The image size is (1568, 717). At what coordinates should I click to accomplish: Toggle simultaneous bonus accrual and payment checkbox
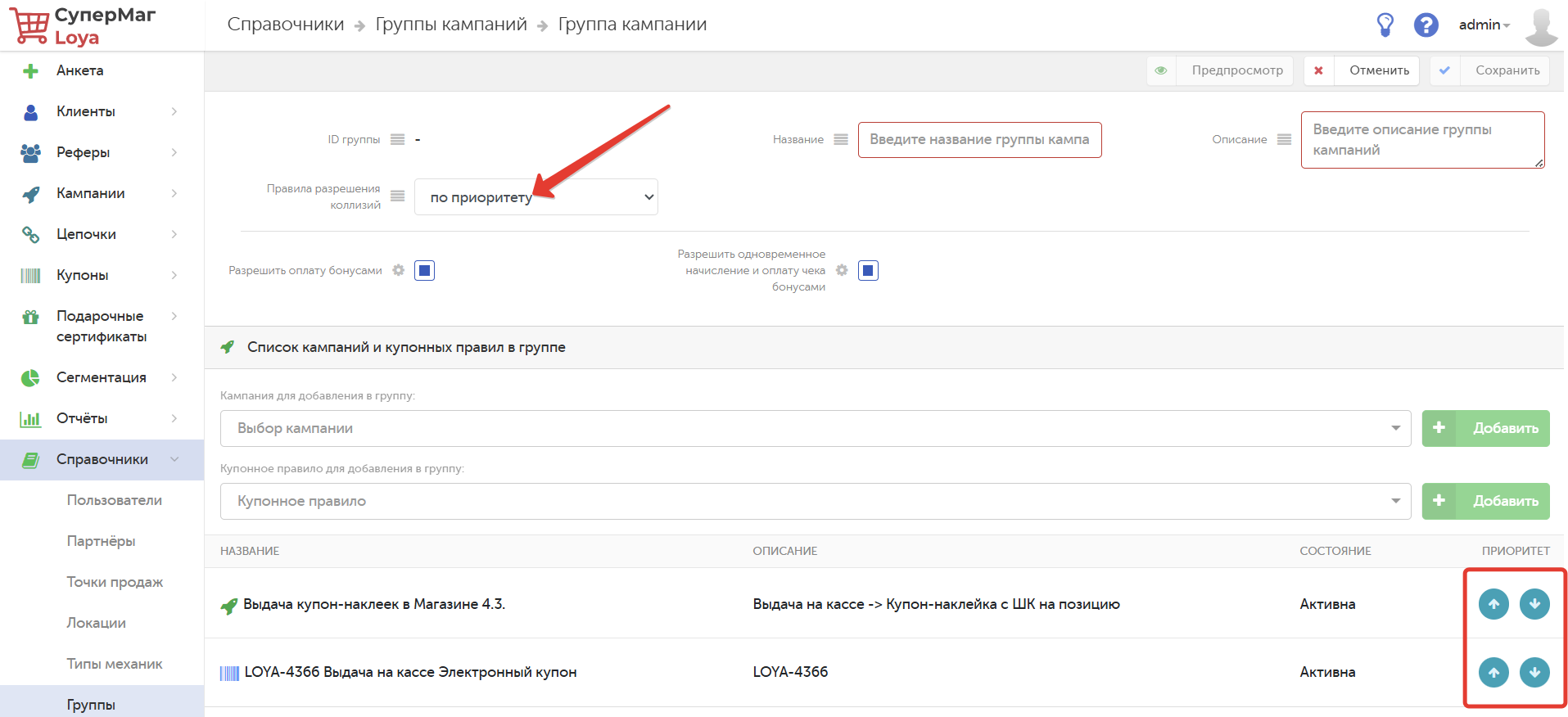pyautogui.click(x=868, y=270)
